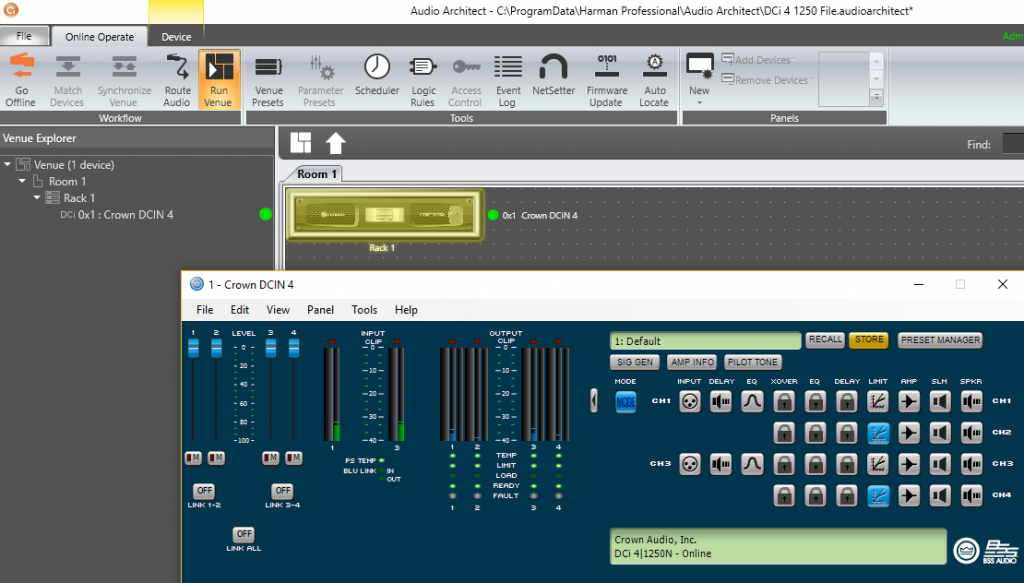Open CH4 SPKR block
Image resolution: width=1024 pixels, height=583 pixels.
[x=972, y=496]
